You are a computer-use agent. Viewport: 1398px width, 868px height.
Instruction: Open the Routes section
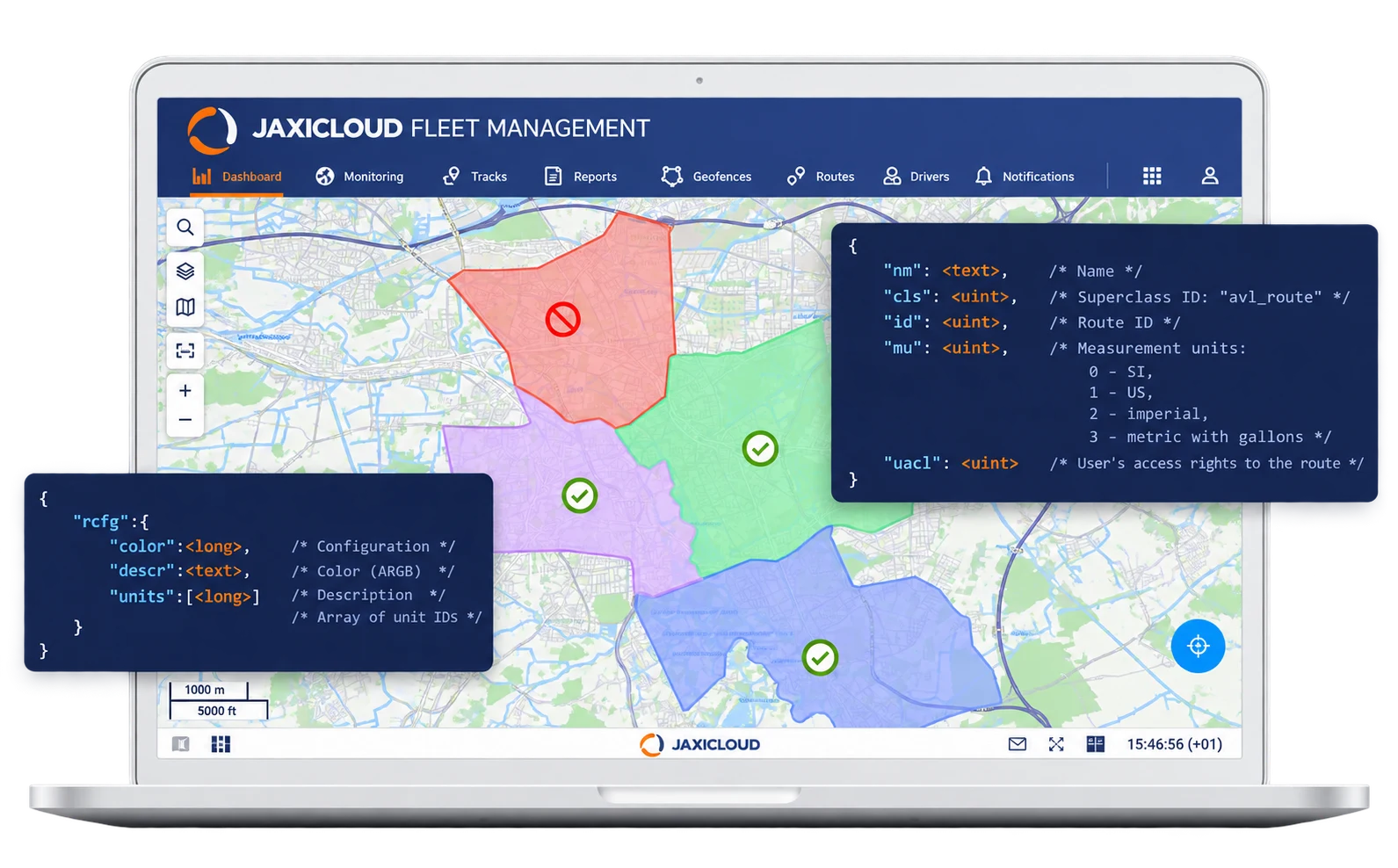point(821,177)
